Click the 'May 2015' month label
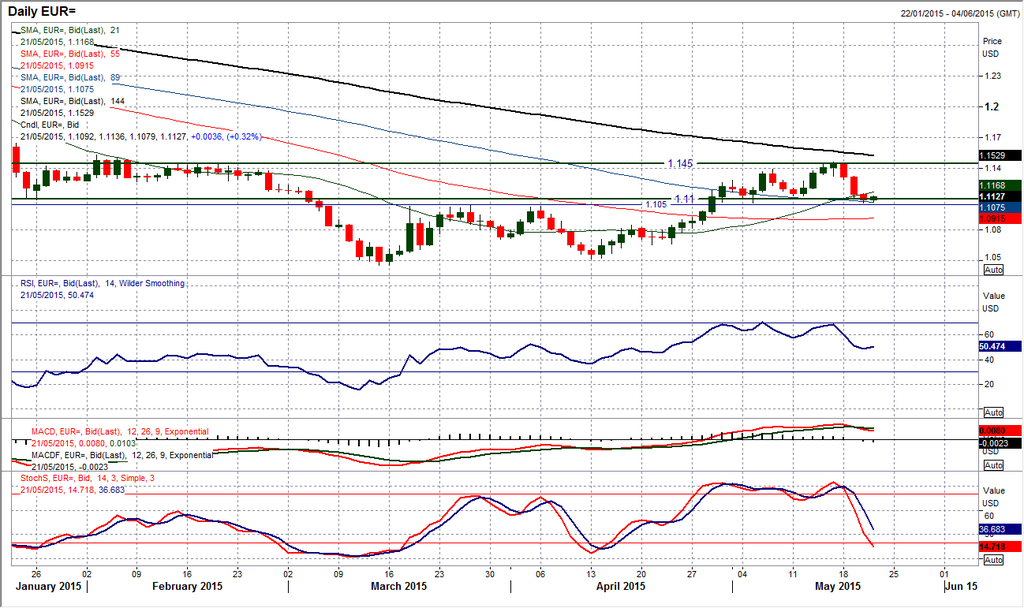Image resolution: width=1024 pixels, height=608 pixels. (838, 586)
